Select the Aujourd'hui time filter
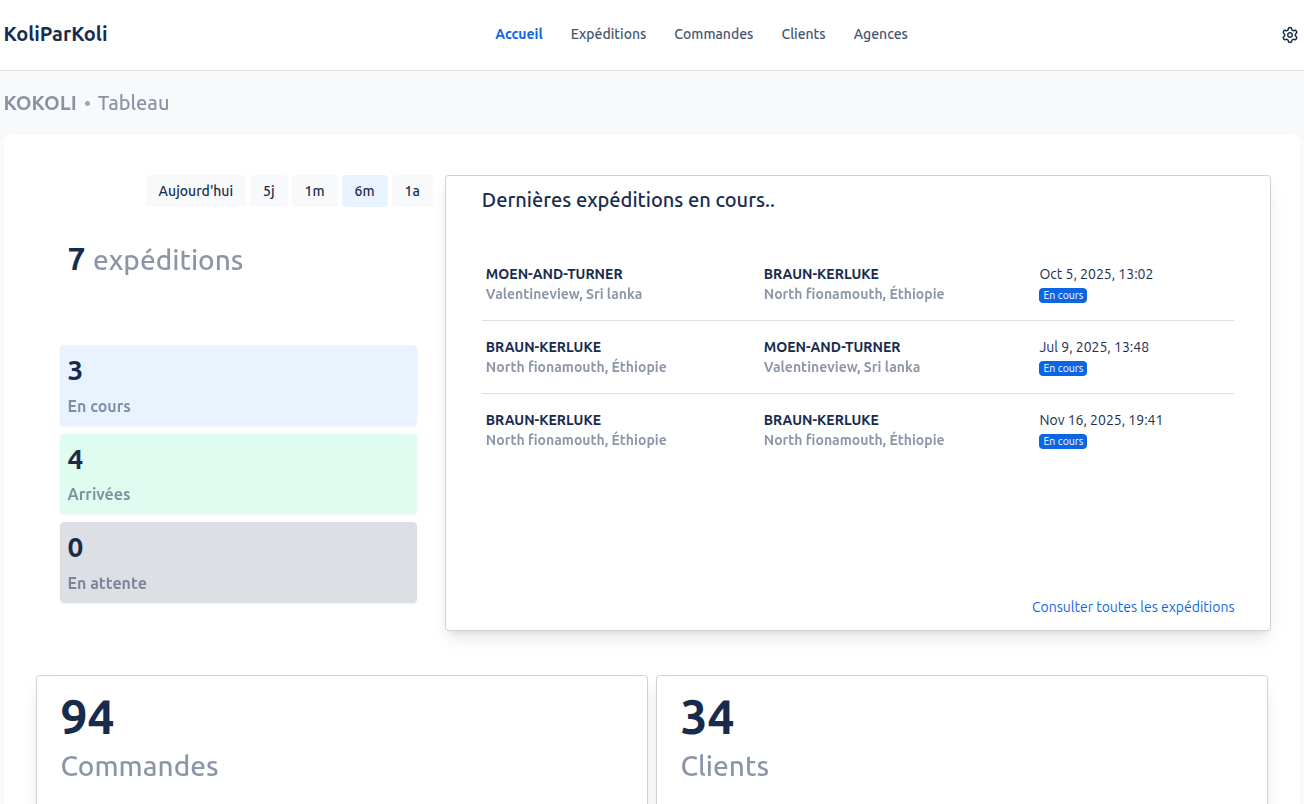1304x804 pixels. pyautogui.click(x=196, y=191)
